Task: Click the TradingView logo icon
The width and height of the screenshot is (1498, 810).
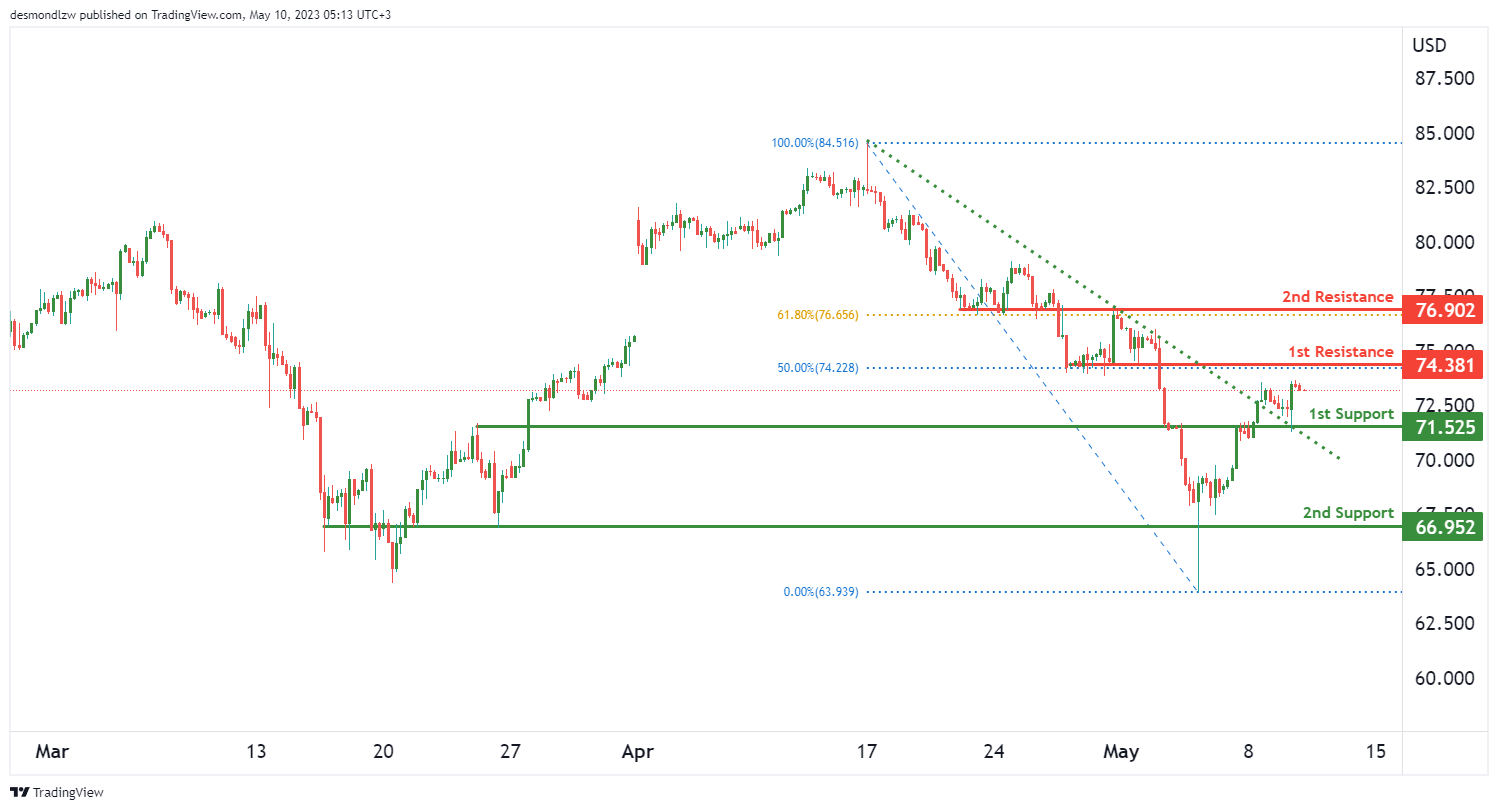Action: point(20,792)
